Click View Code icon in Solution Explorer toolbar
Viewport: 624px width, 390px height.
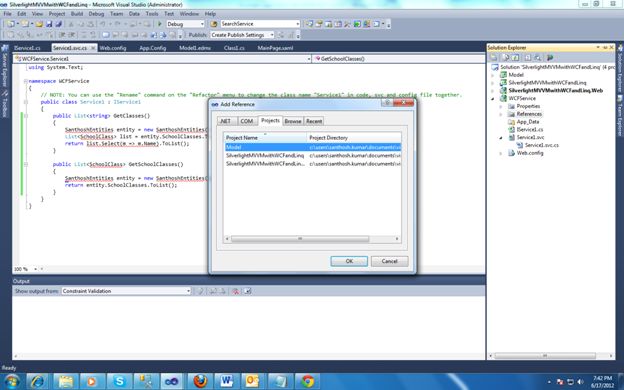(x=528, y=58)
